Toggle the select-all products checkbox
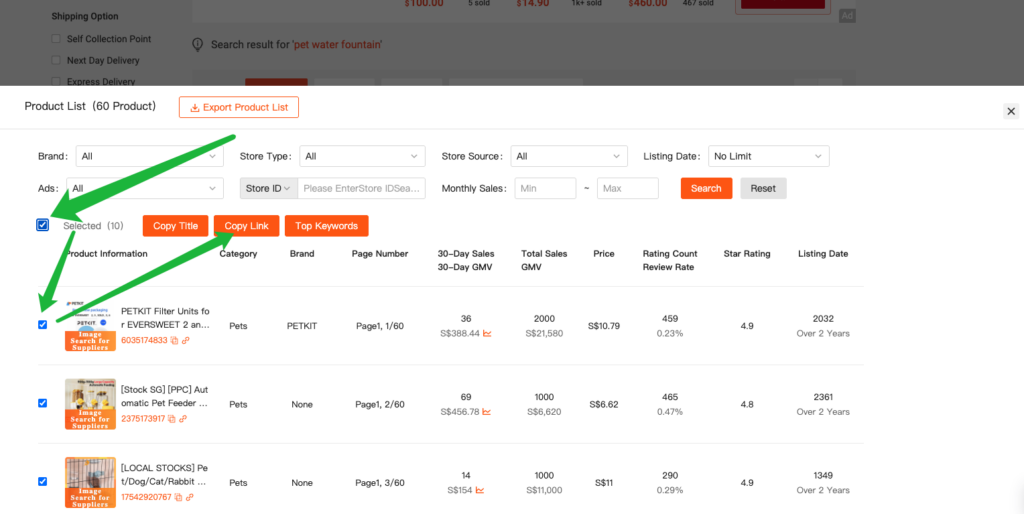 (x=42, y=225)
